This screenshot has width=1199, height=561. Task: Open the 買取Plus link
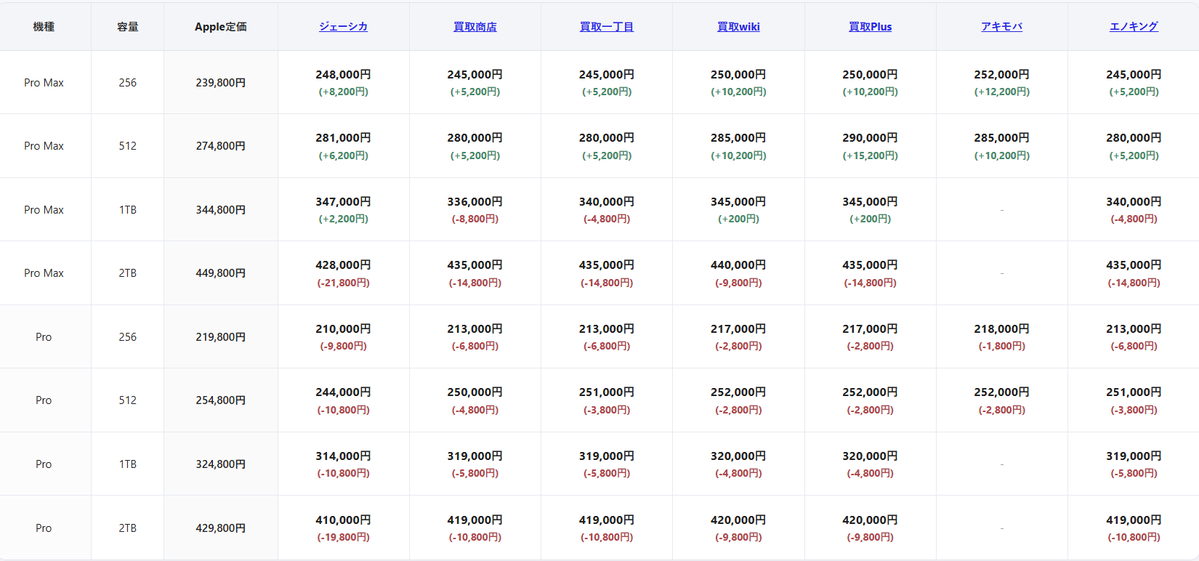(x=869, y=27)
